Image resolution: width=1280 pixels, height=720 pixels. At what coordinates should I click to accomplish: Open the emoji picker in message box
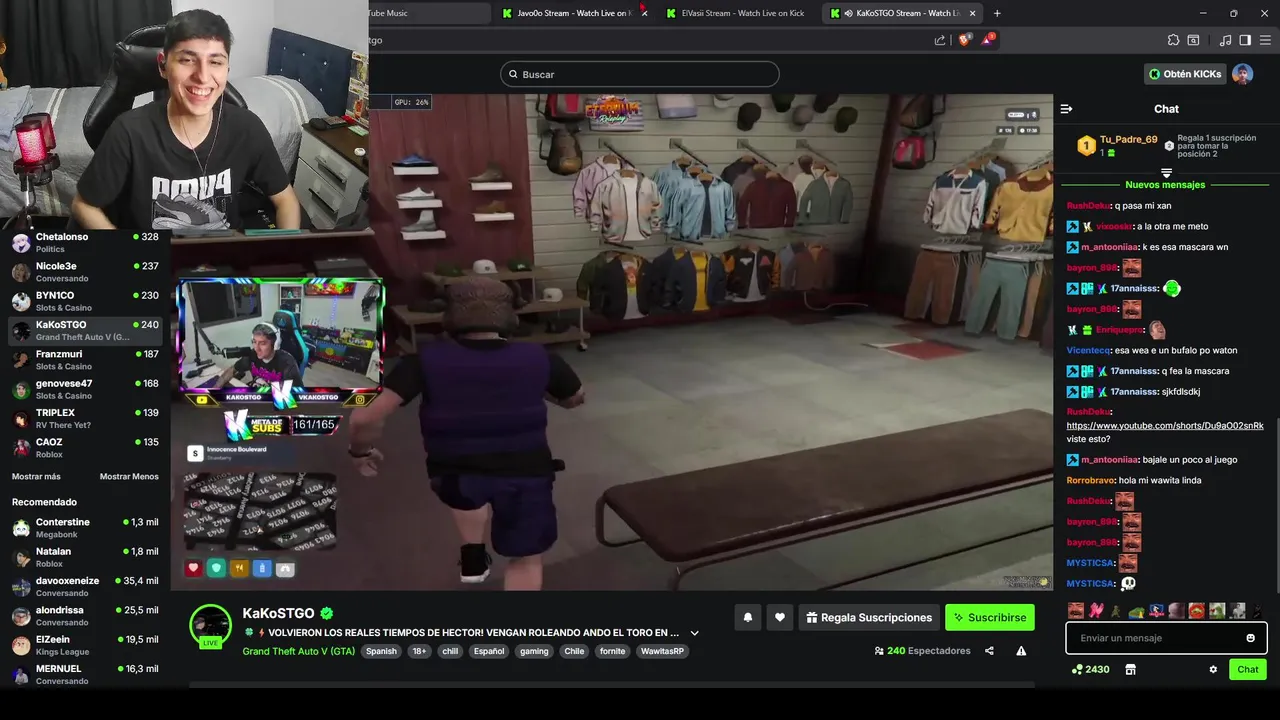tap(1250, 638)
